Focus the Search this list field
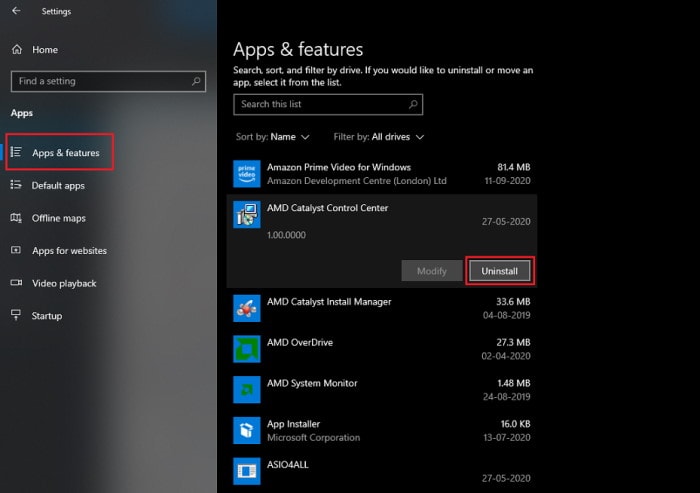 click(328, 104)
